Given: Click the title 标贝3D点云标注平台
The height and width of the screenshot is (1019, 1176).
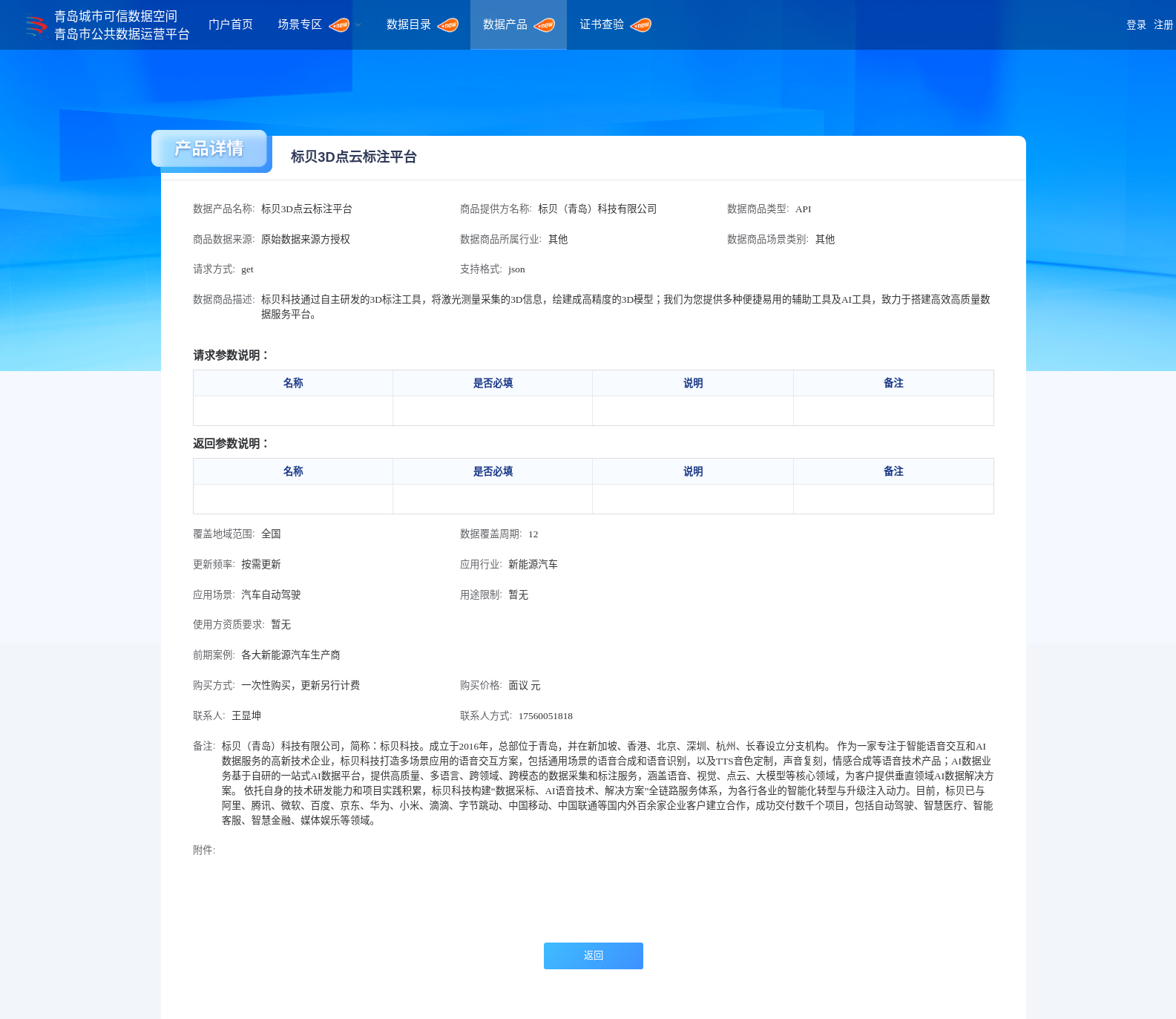Looking at the screenshot, I should [x=354, y=157].
